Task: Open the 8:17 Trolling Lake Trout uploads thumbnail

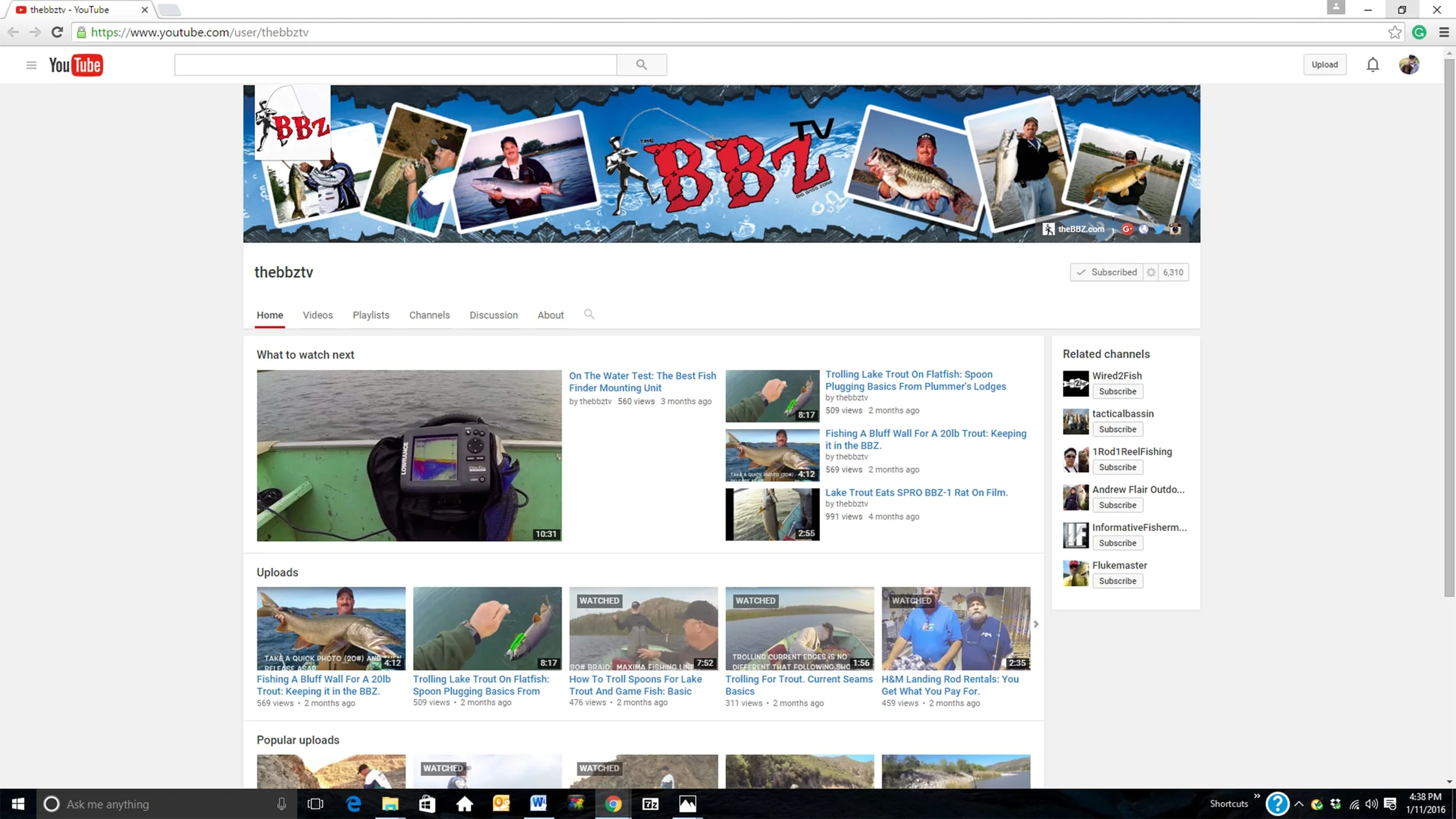Action: pos(487,628)
